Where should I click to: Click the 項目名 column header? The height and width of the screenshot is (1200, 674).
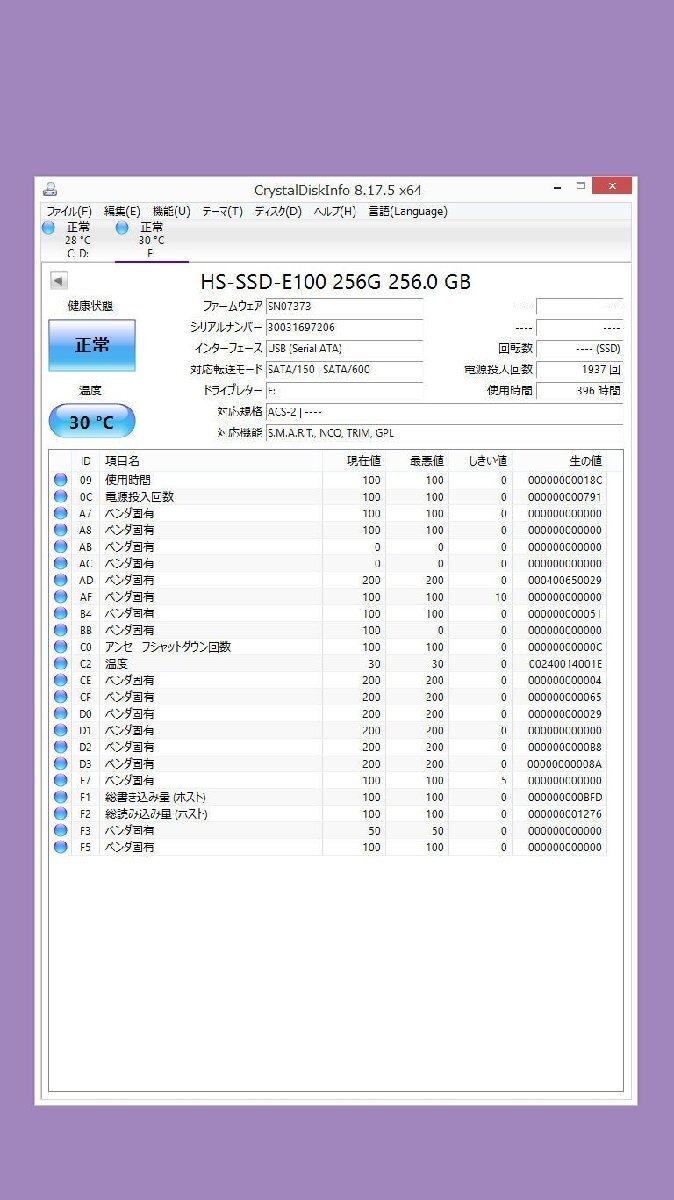click(x=122, y=461)
